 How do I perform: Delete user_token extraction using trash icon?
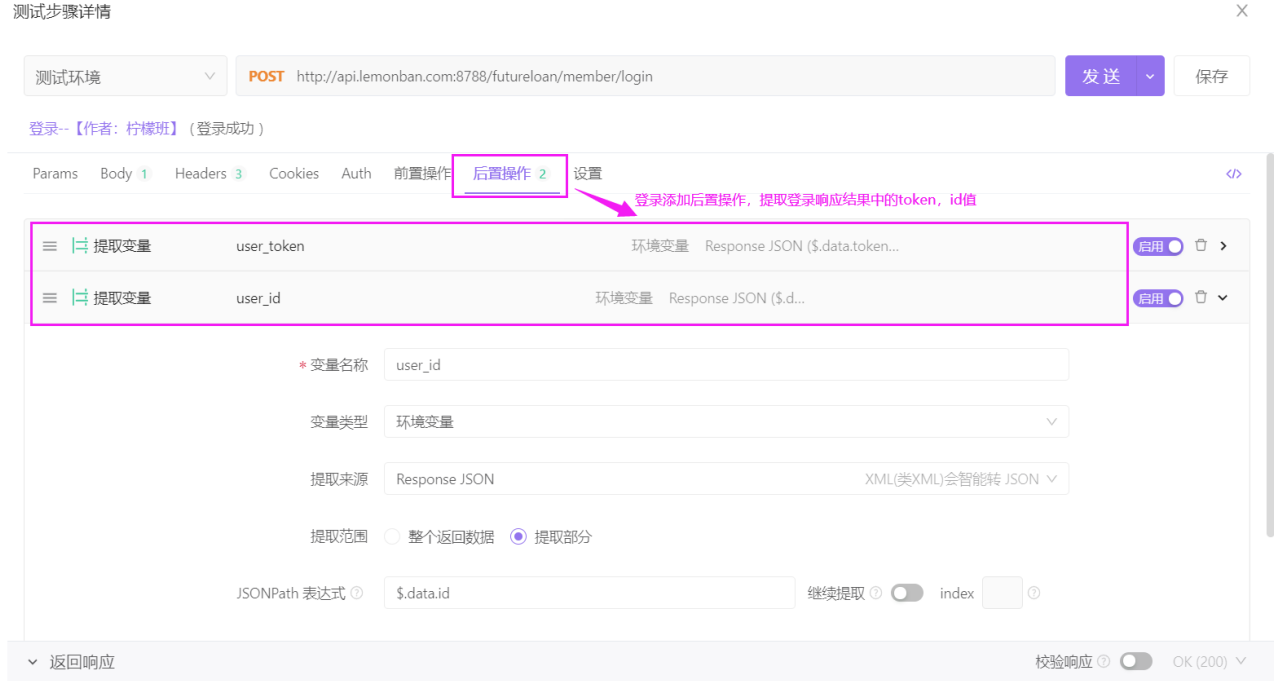click(1200, 245)
